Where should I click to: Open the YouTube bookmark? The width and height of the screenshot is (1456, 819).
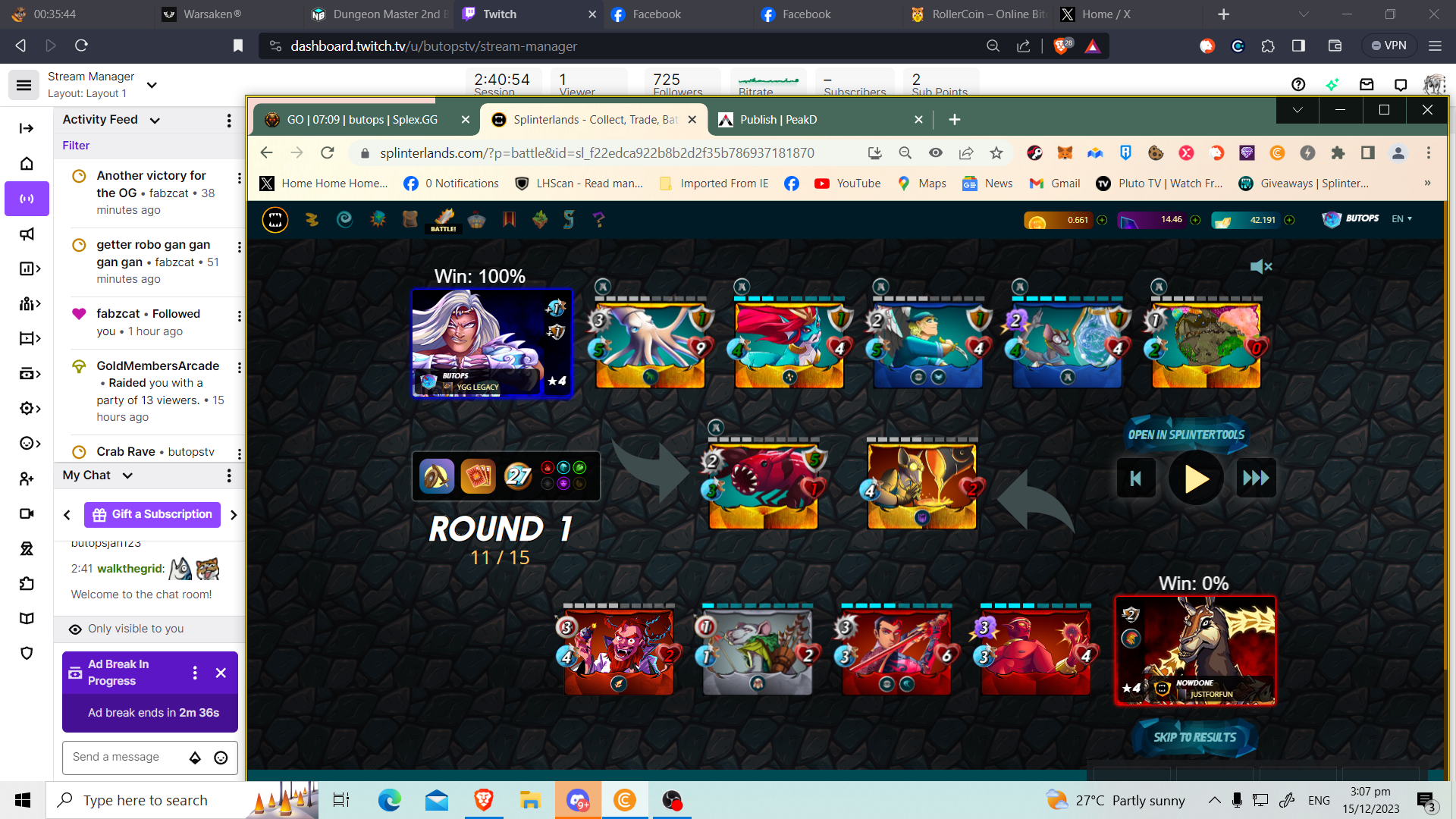coord(848,184)
